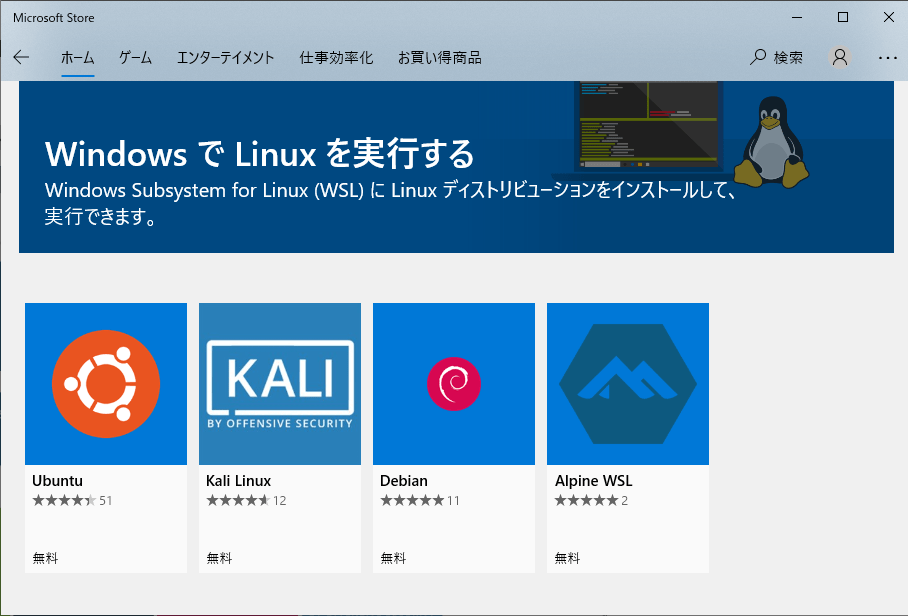This screenshot has height=616, width=908.
Task: Open the エンターテイメント section
Action: click(x=225, y=57)
